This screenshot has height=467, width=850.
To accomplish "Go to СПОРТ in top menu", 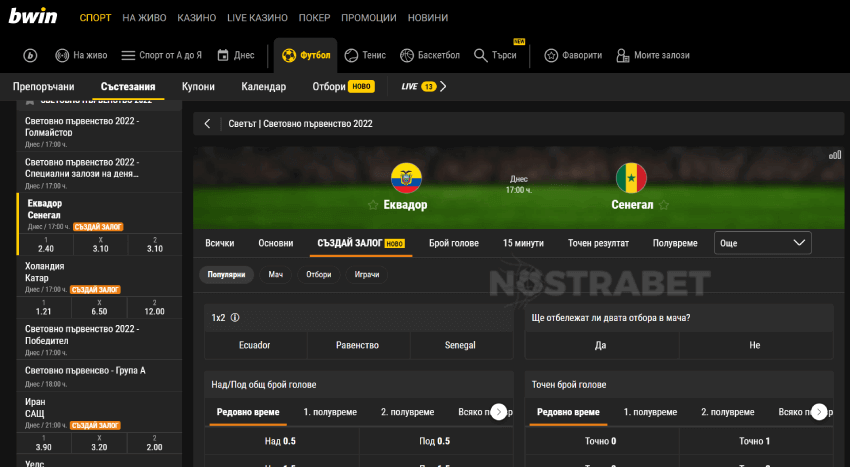I will pyautogui.click(x=95, y=18).
